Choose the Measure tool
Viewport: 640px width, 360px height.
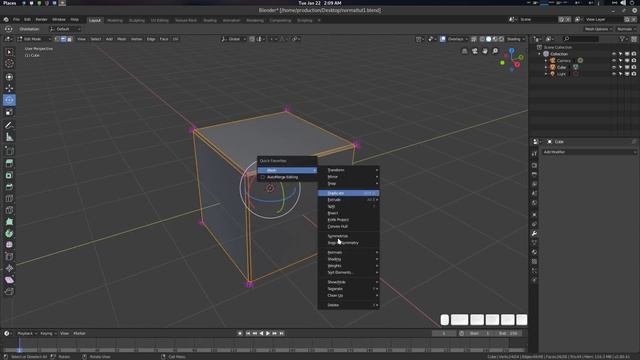pos(9,138)
